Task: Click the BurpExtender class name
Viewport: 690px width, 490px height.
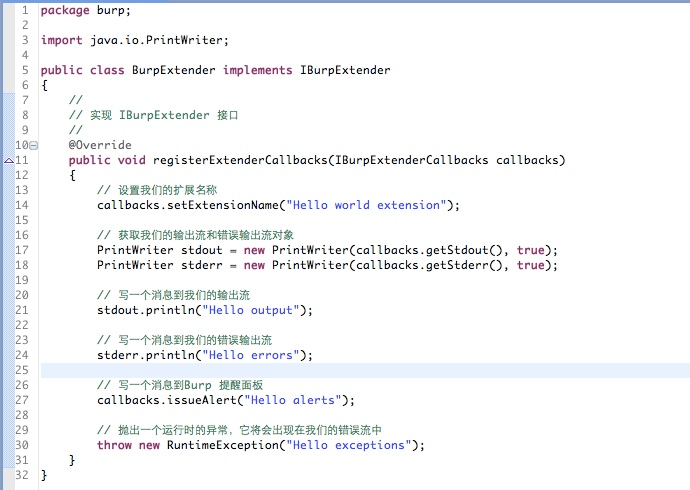Action: coord(174,70)
